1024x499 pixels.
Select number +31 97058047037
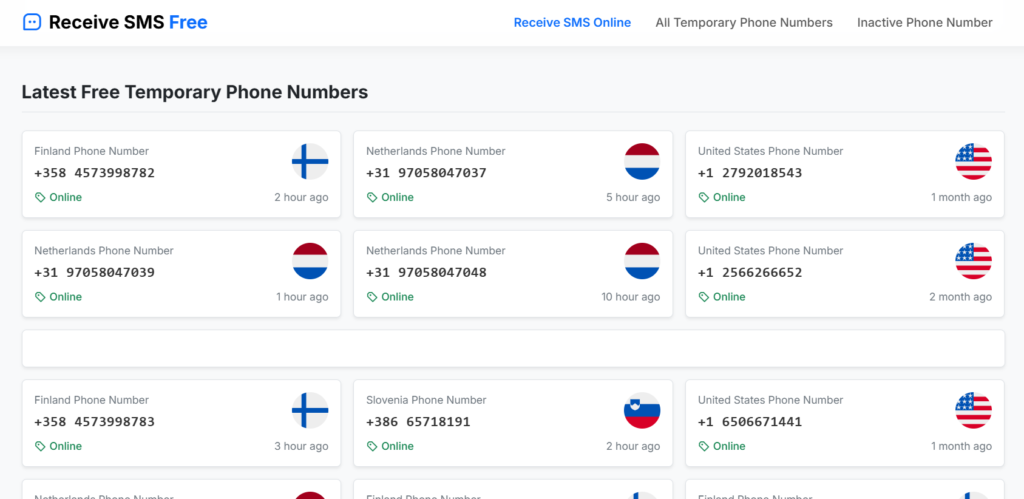[x=427, y=173]
